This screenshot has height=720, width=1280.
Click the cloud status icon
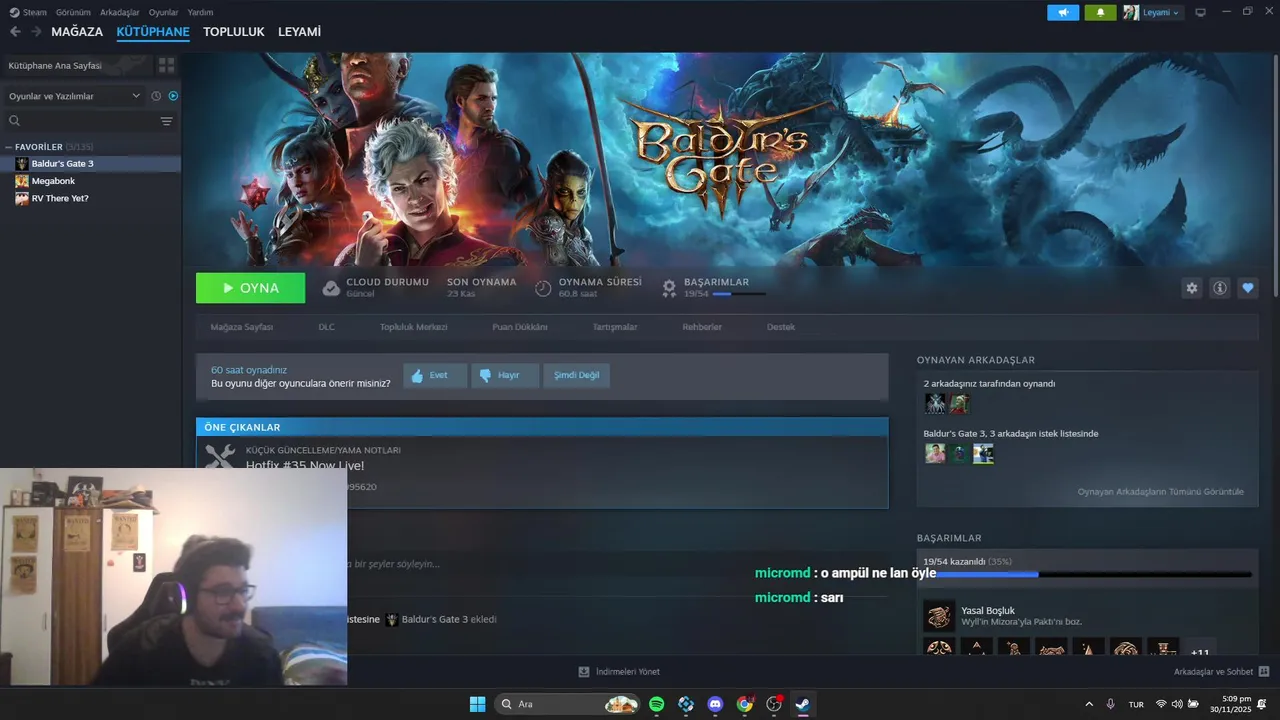pyautogui.click(x=331, y=288)
